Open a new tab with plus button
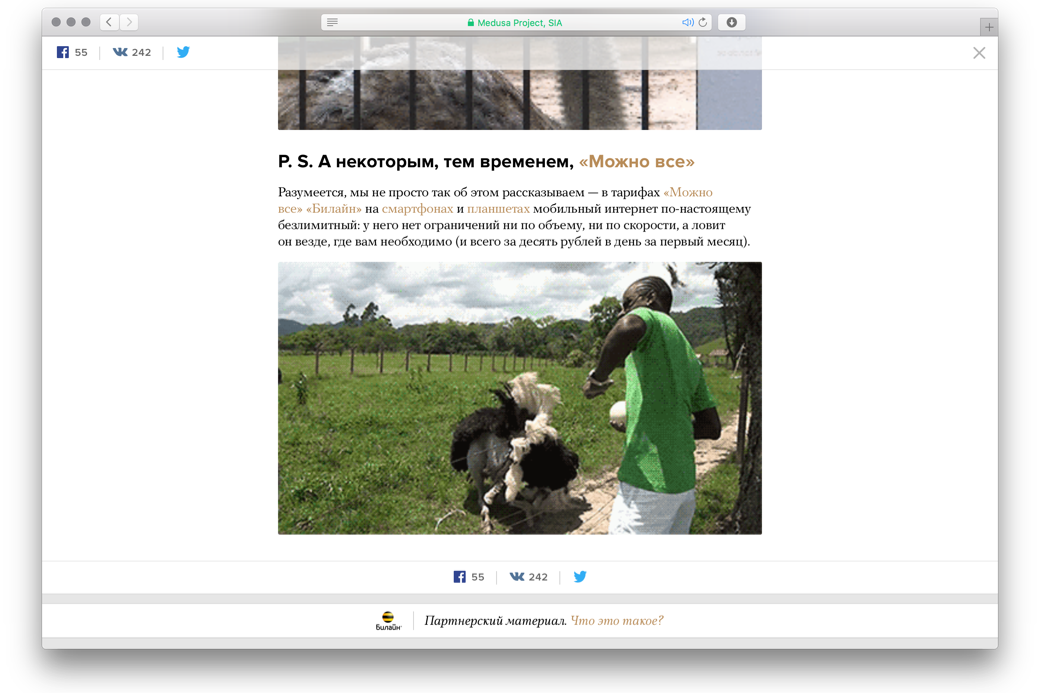Screen dimensions: 1040x693 [989, 27]
